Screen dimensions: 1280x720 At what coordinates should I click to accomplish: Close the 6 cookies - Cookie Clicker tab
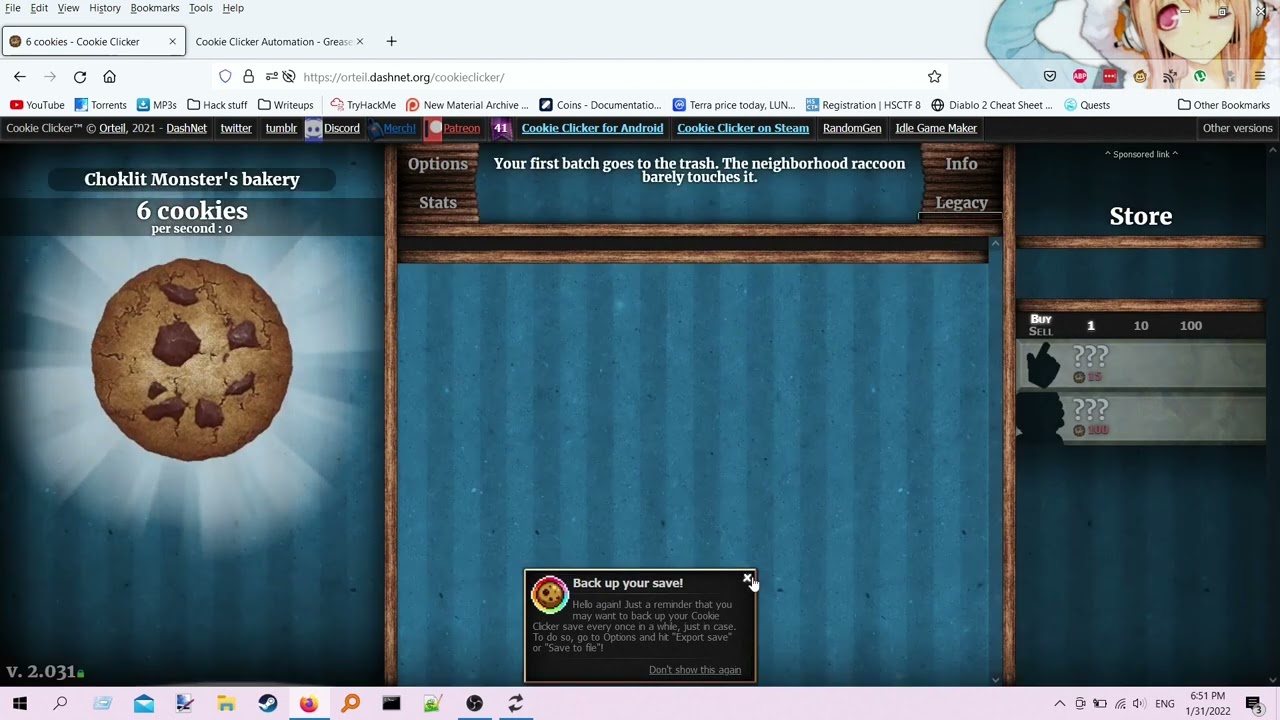tap(172, 41)
